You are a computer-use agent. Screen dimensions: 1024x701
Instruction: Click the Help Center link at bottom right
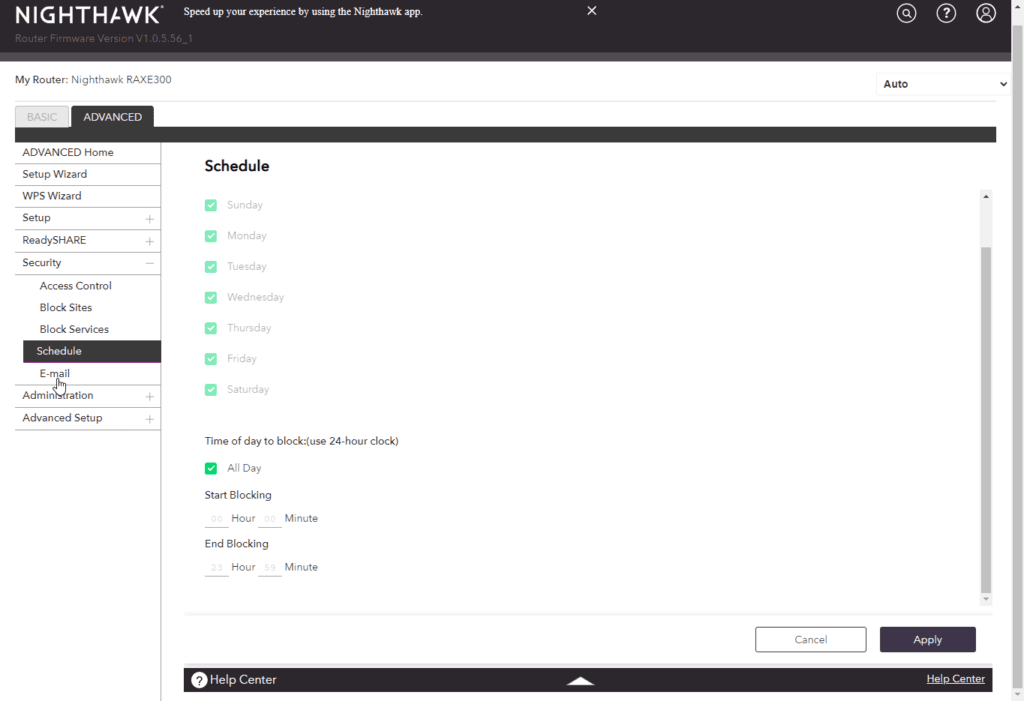[x=955, y=679]
